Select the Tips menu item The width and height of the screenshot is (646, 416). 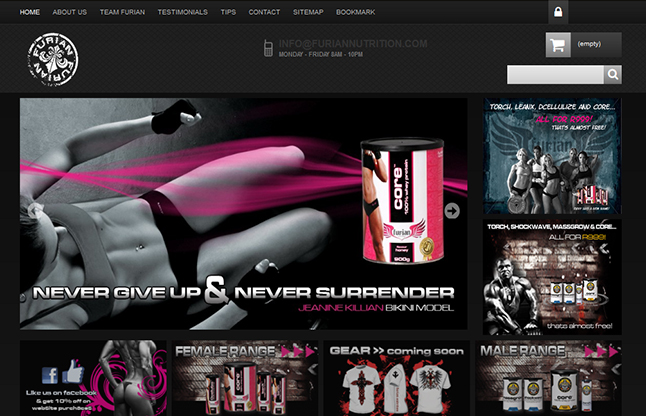(228, 12)
